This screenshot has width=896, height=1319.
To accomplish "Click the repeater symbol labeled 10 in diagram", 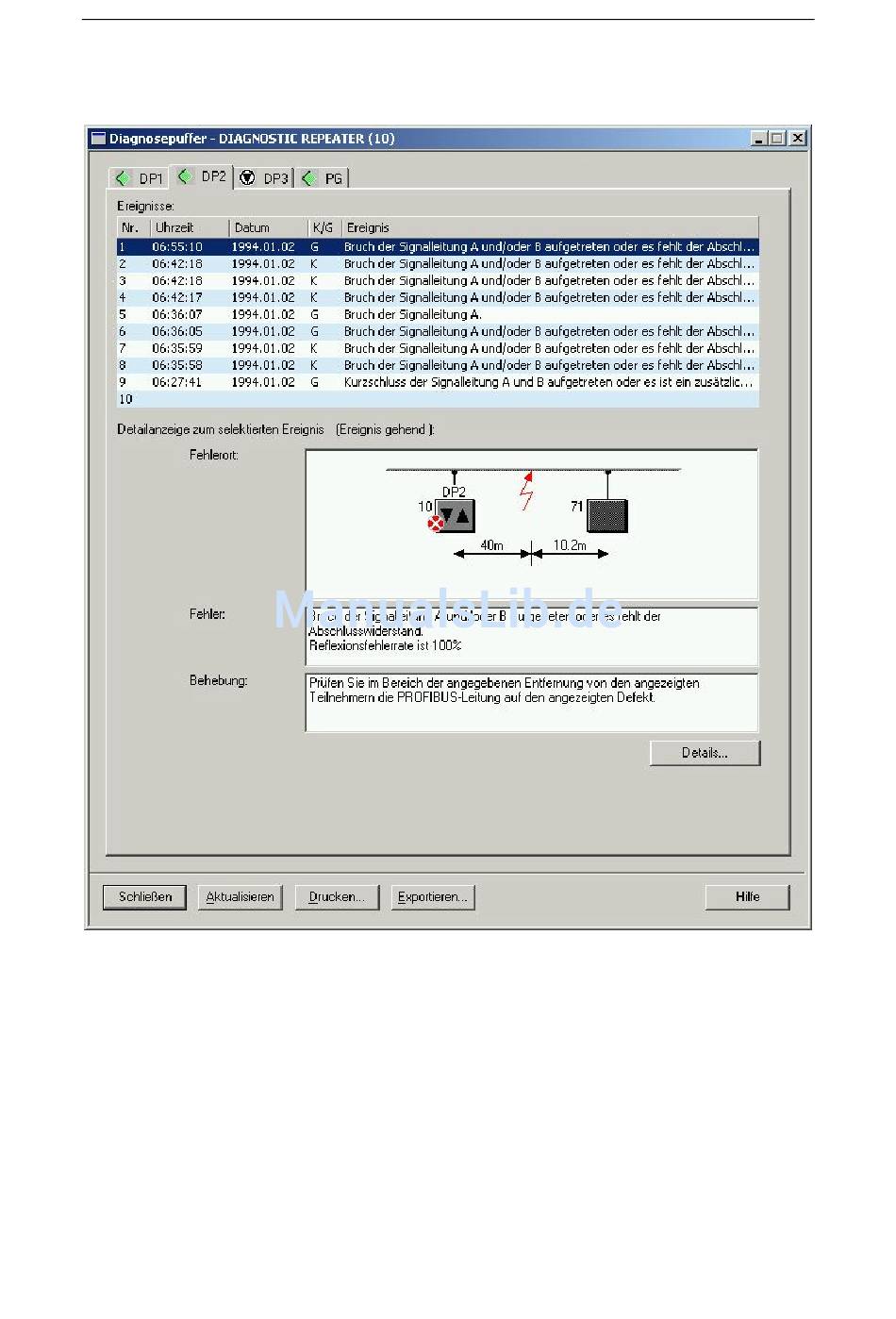I will coord(456,516).
